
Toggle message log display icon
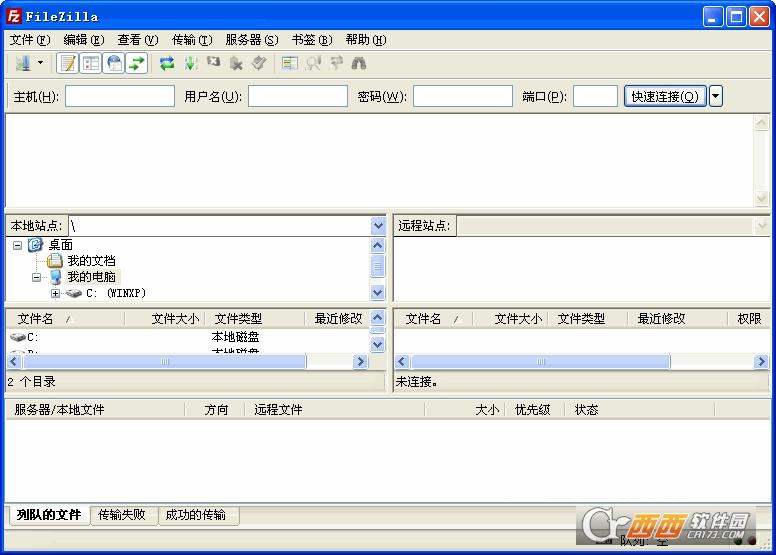[68, 63]
